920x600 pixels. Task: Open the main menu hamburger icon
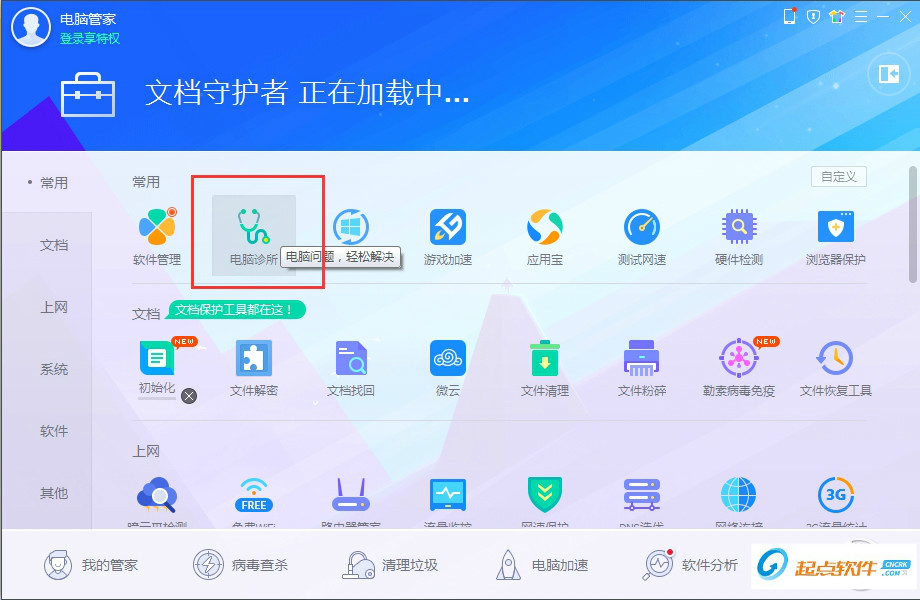pyautogui.click(x=861, y=17)
